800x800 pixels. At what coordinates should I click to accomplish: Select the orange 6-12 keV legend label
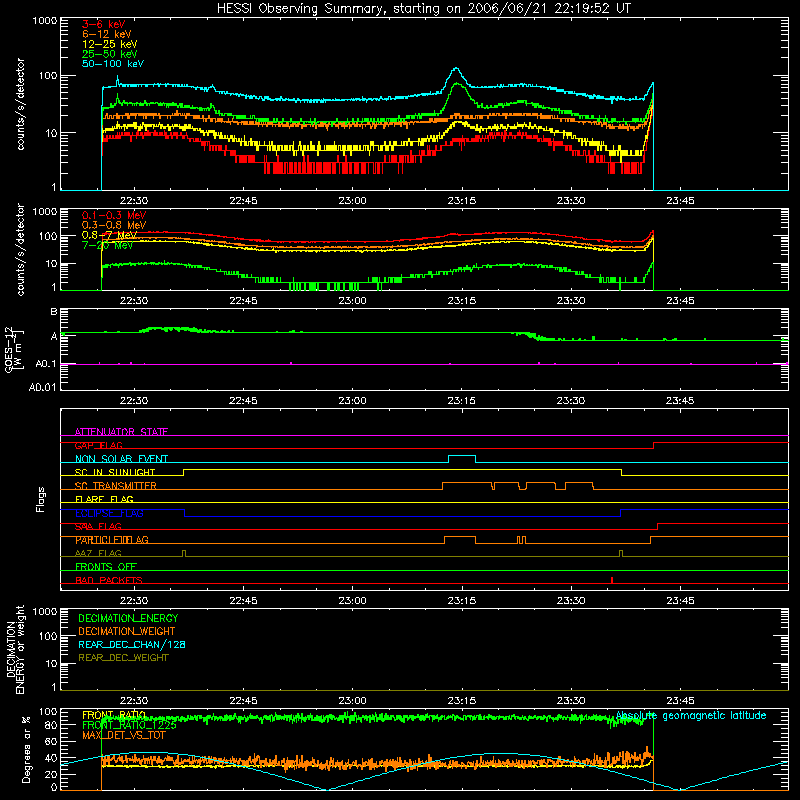pos(107,34)
